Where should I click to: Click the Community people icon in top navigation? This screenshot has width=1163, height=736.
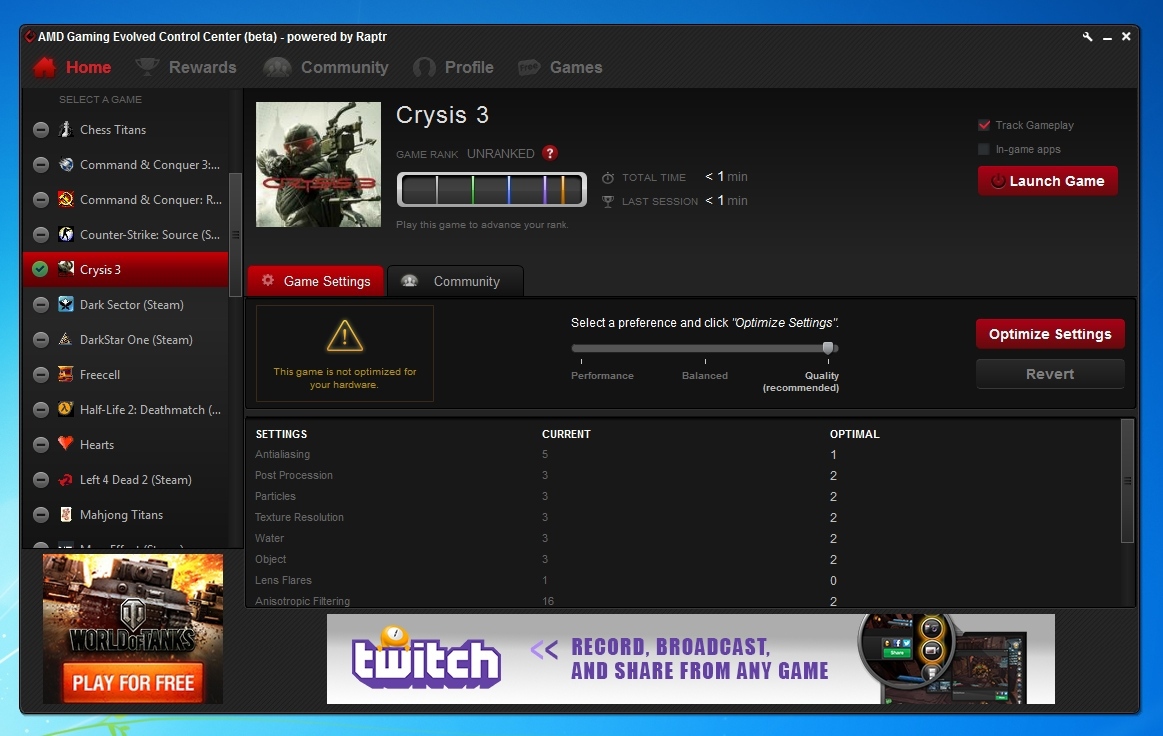point(277,68)
